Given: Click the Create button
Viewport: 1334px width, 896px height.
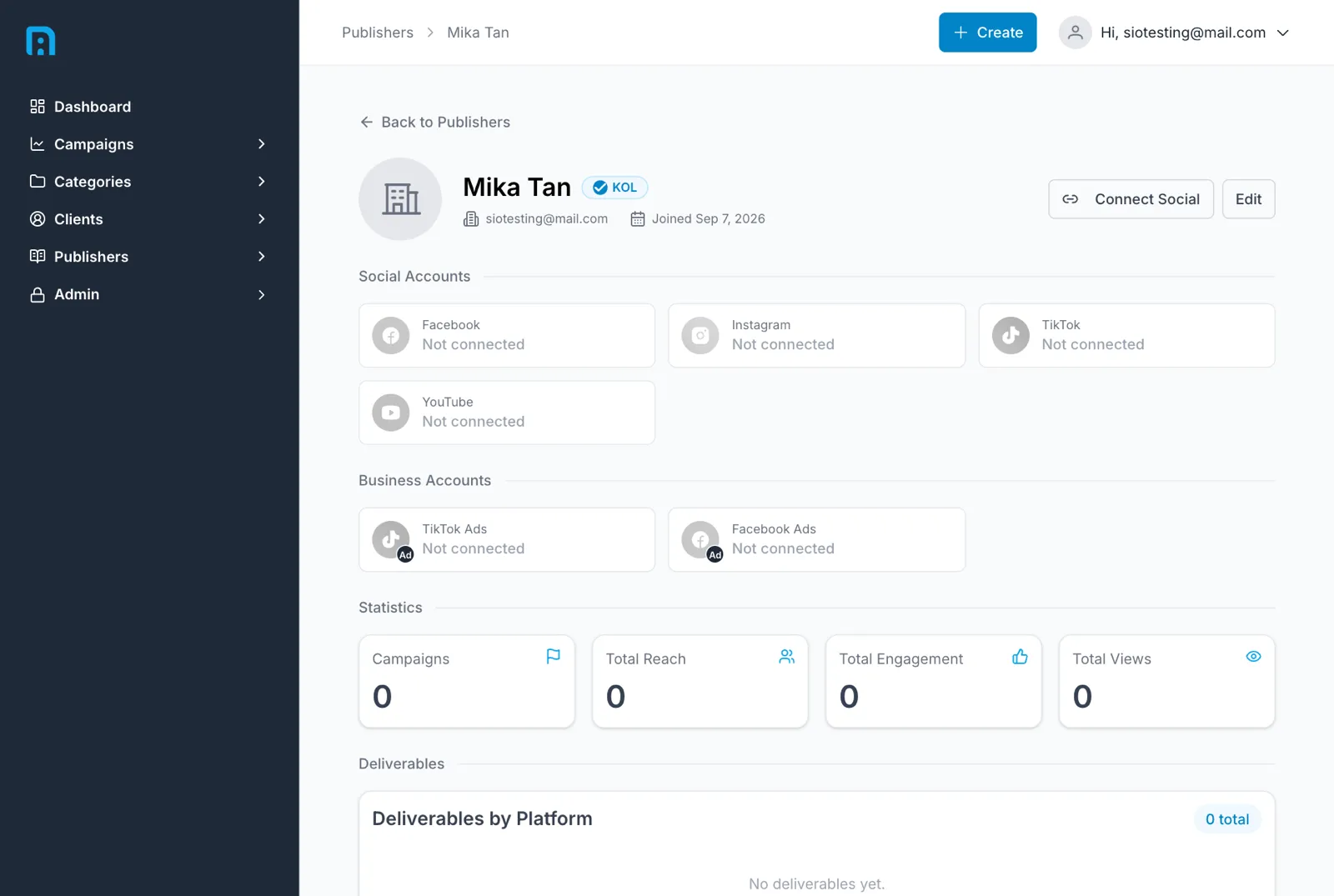Looking at the screenshot, I should (988, 33).
